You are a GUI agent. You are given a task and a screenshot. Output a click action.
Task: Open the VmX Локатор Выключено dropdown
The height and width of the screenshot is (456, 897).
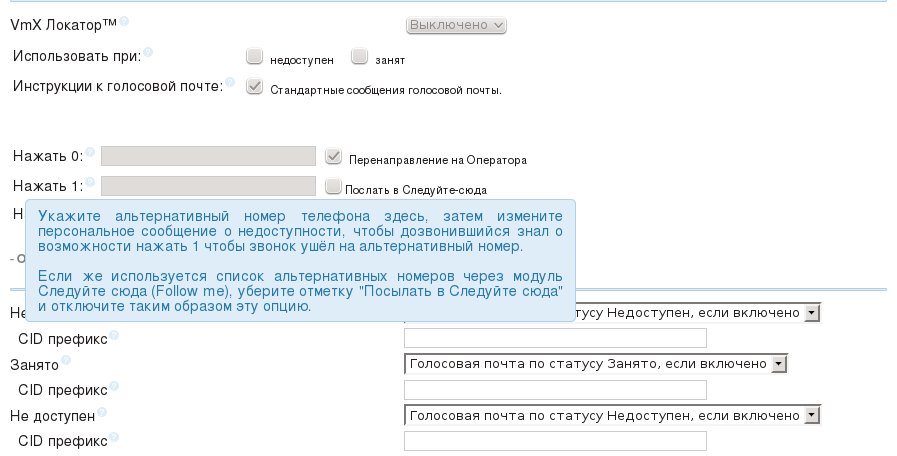click(457, 25)
